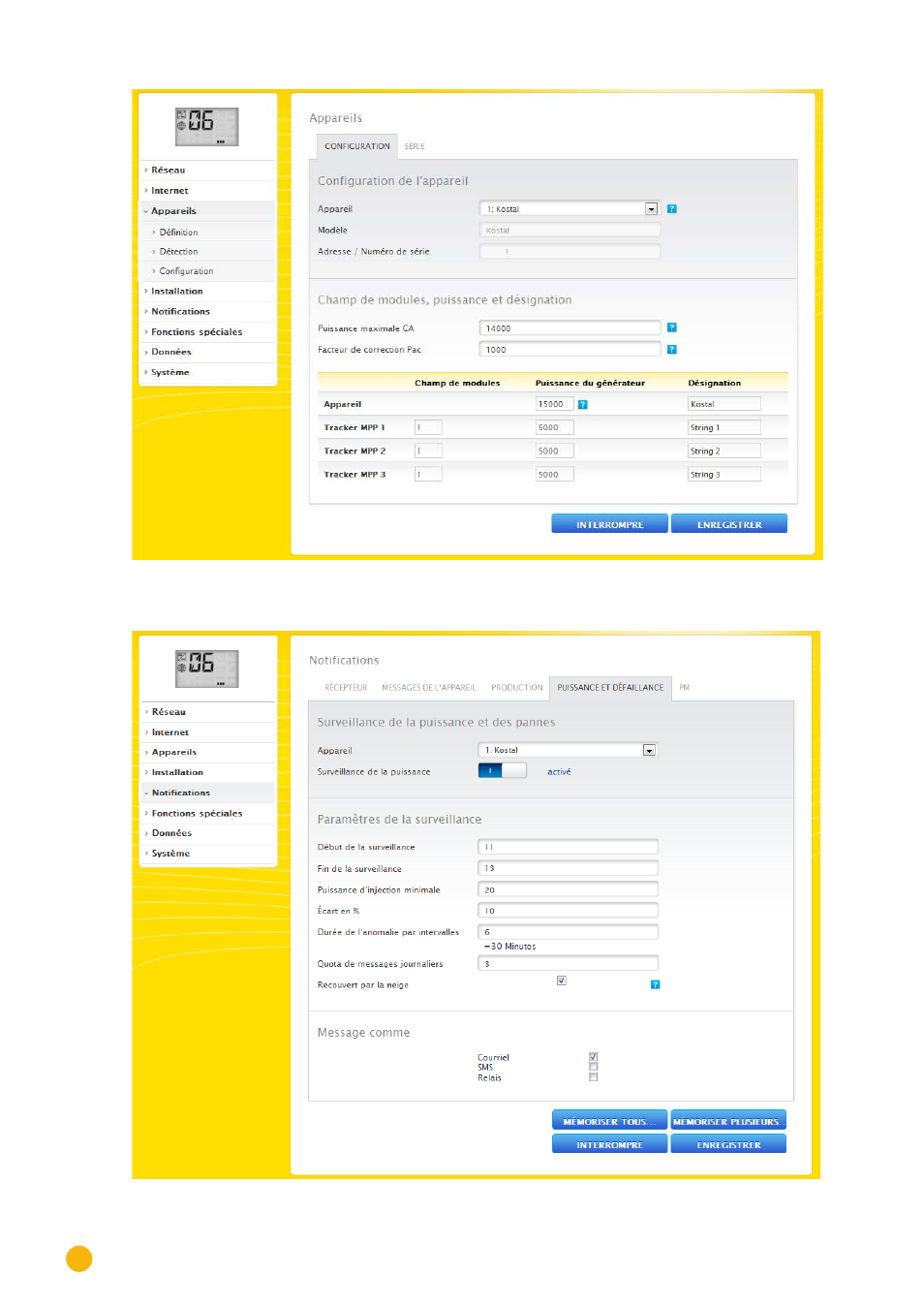Click the Quota de messages journaliers field
924x1307 pixels.
pyautogui.click(x=568, y=963)
